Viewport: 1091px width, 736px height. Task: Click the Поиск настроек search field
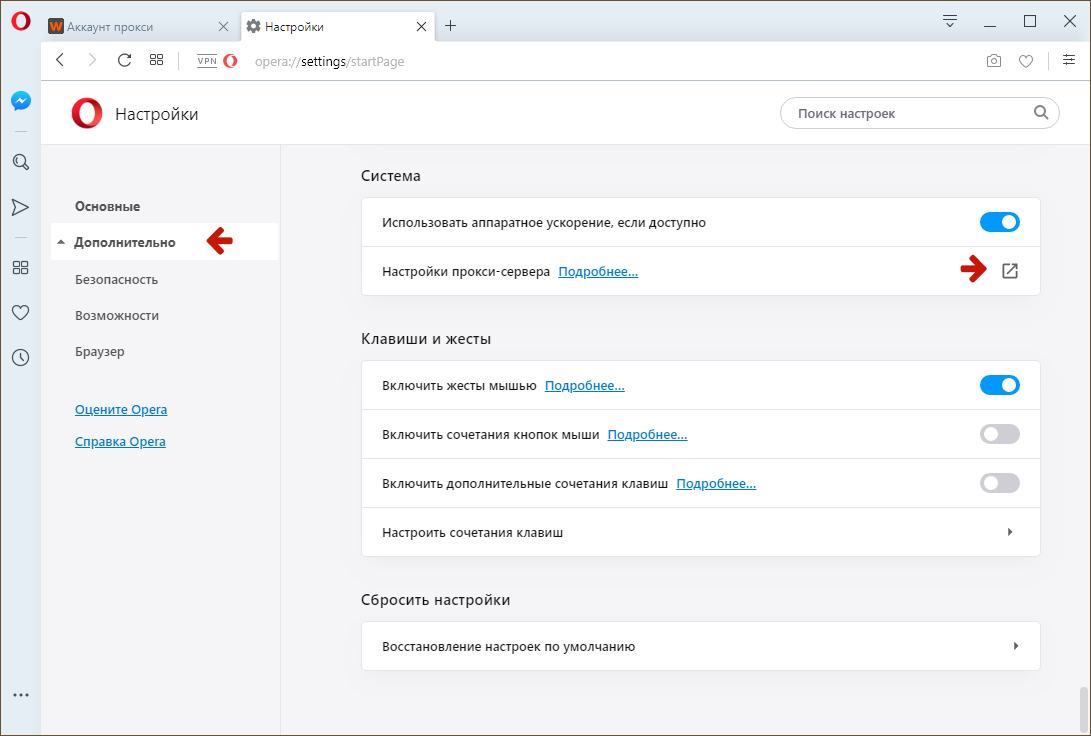tap(910, 113)
